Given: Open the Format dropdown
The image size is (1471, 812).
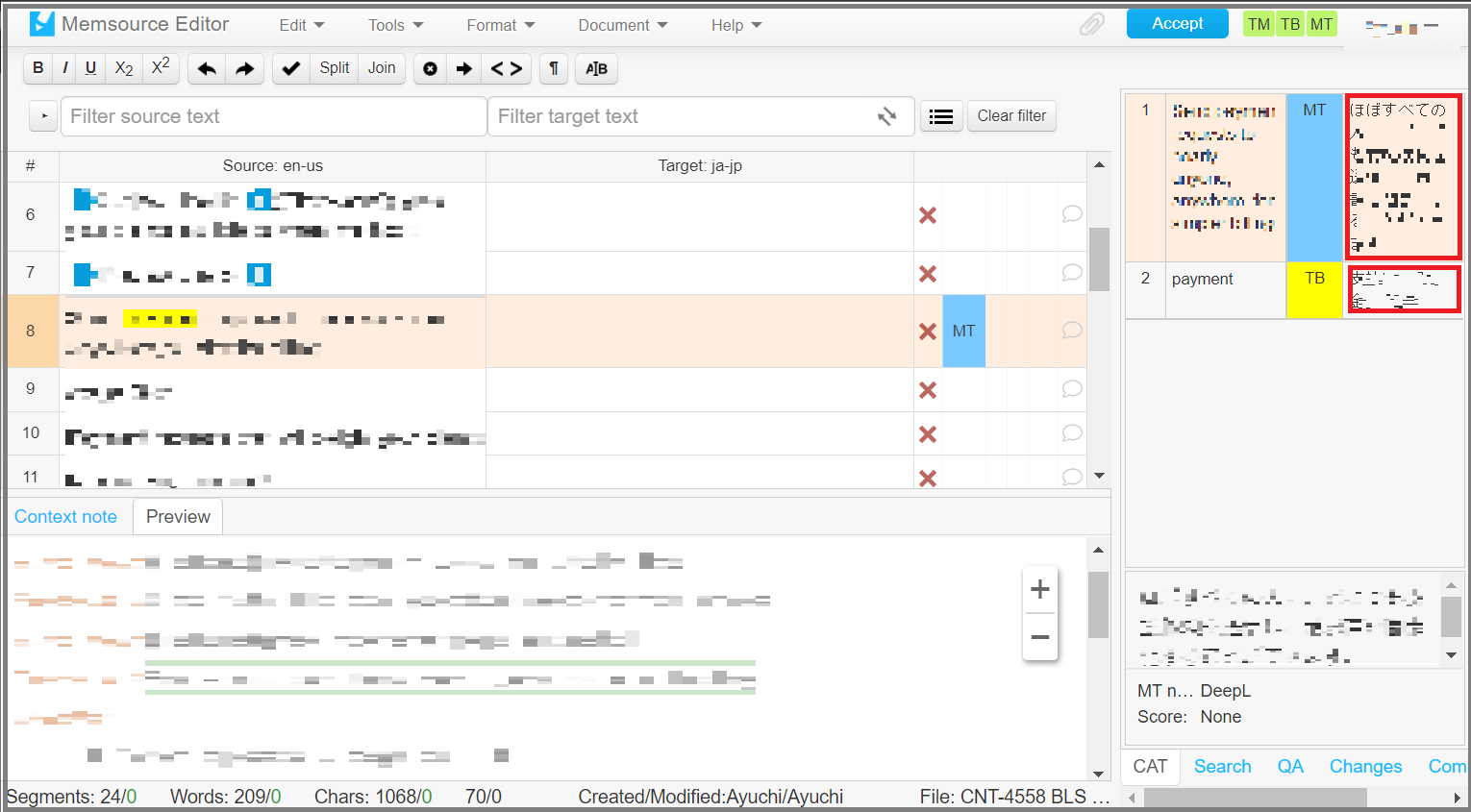Looking at the screenshot, I should point(499,25).
